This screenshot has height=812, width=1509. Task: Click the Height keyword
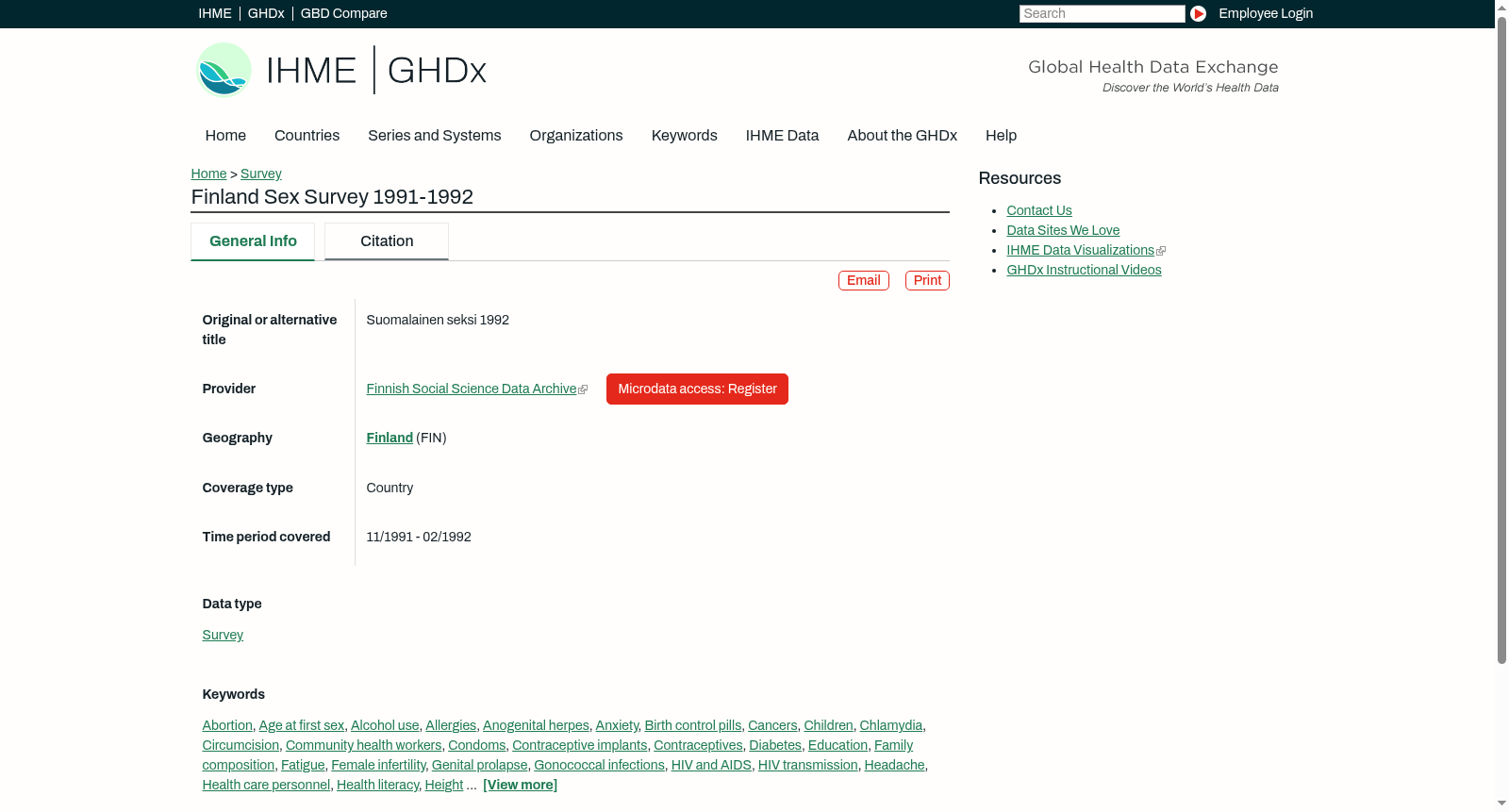[443, 785]
